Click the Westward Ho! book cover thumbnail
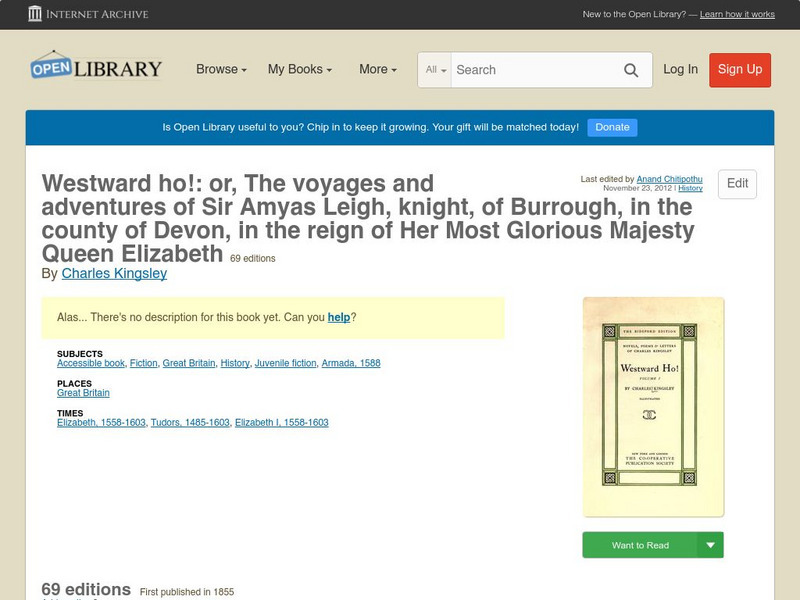The width and height of the screenshot is (800, 600). (653, 407)
